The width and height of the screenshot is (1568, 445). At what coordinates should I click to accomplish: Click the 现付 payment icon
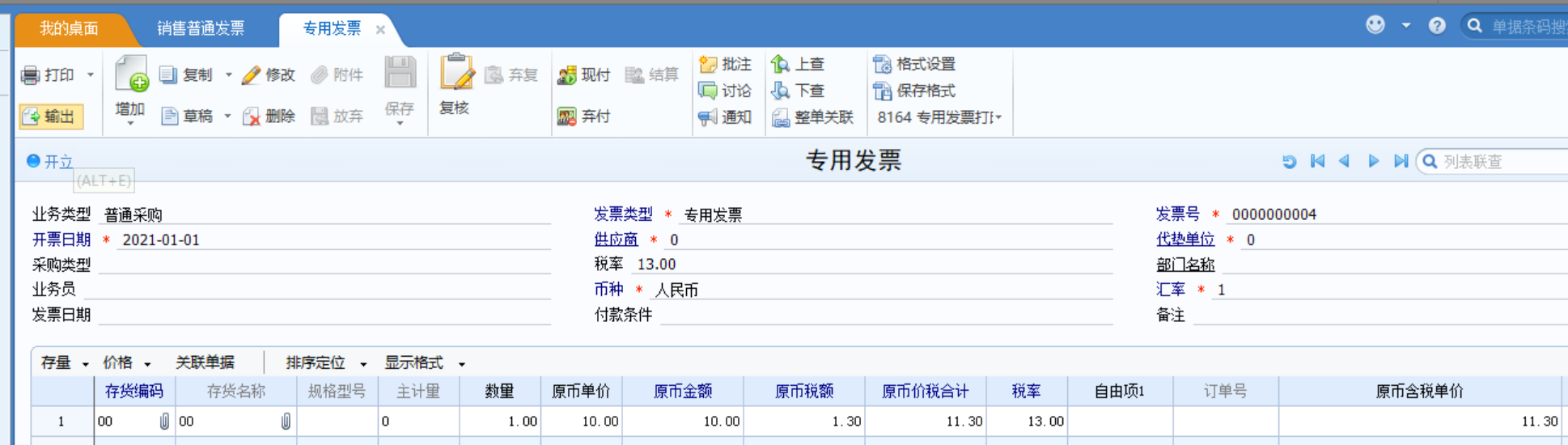pyautogui.click(x=567, y=75)
